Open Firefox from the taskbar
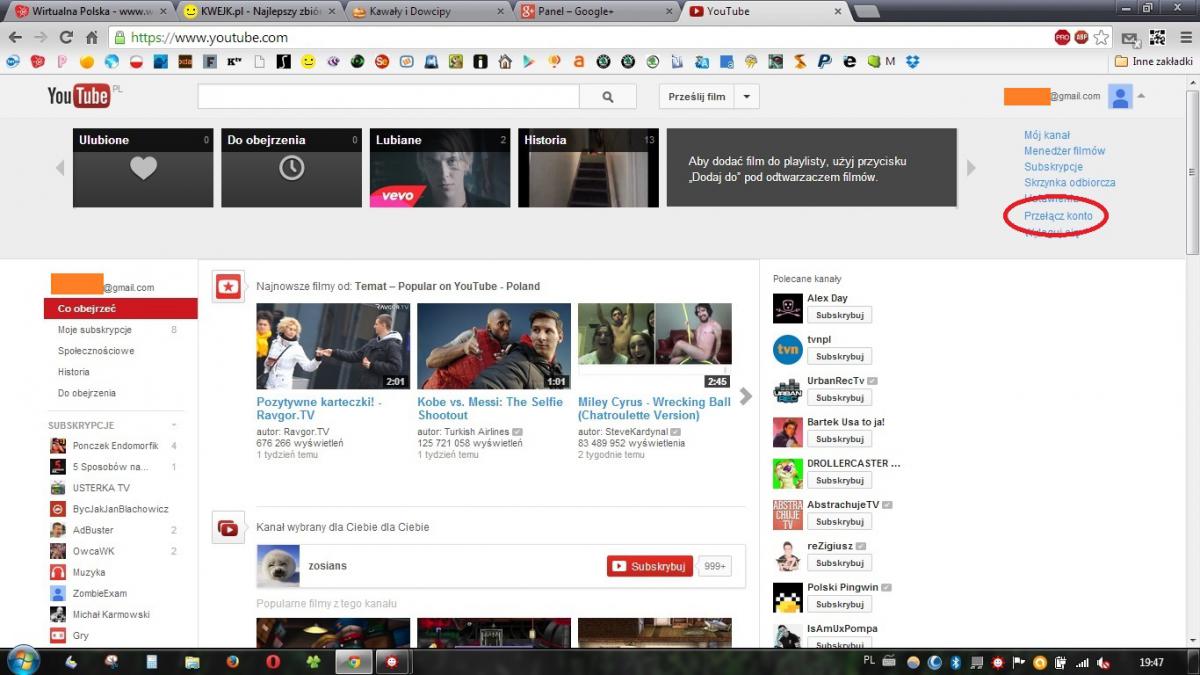 click(x=232, y=662)
